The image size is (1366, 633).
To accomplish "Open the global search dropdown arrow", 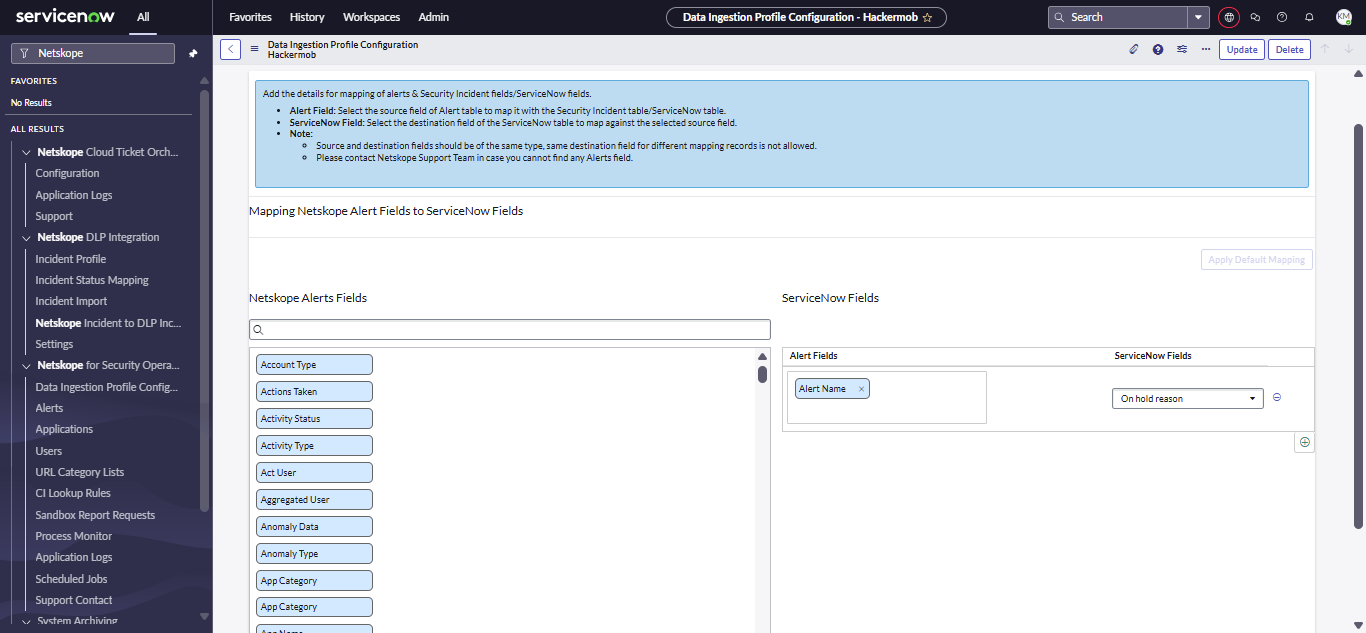I will click(1199, 17).
